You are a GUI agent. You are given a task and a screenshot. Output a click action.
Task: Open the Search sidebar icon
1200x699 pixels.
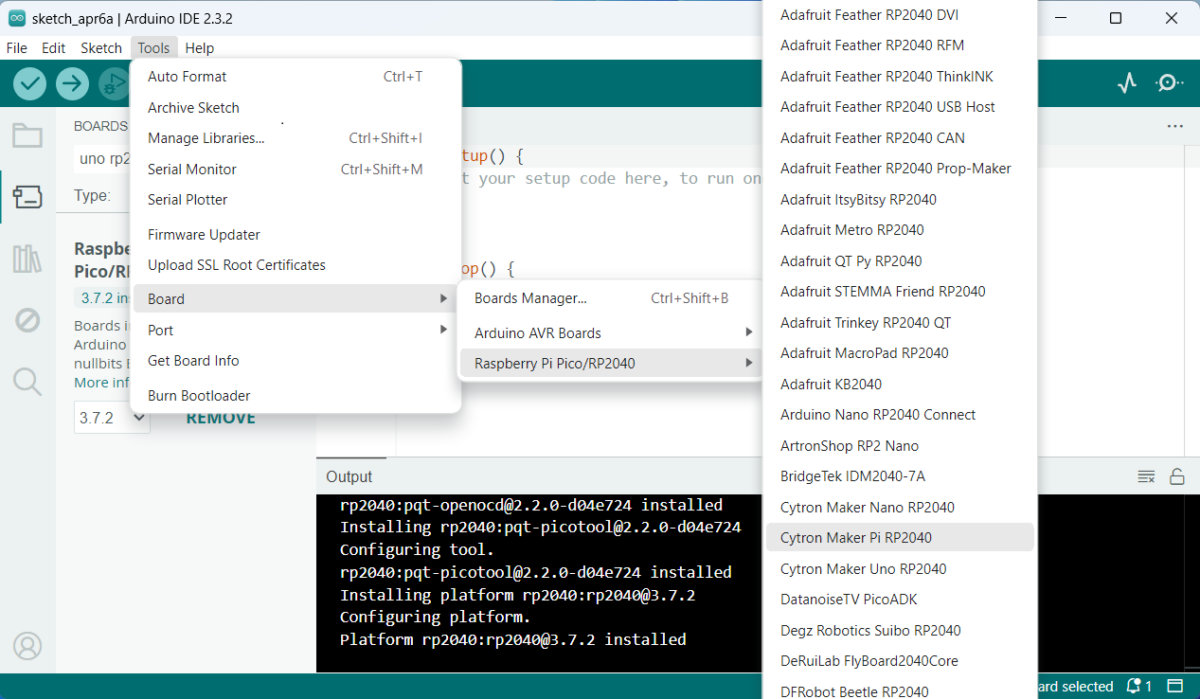pos(27,381)
